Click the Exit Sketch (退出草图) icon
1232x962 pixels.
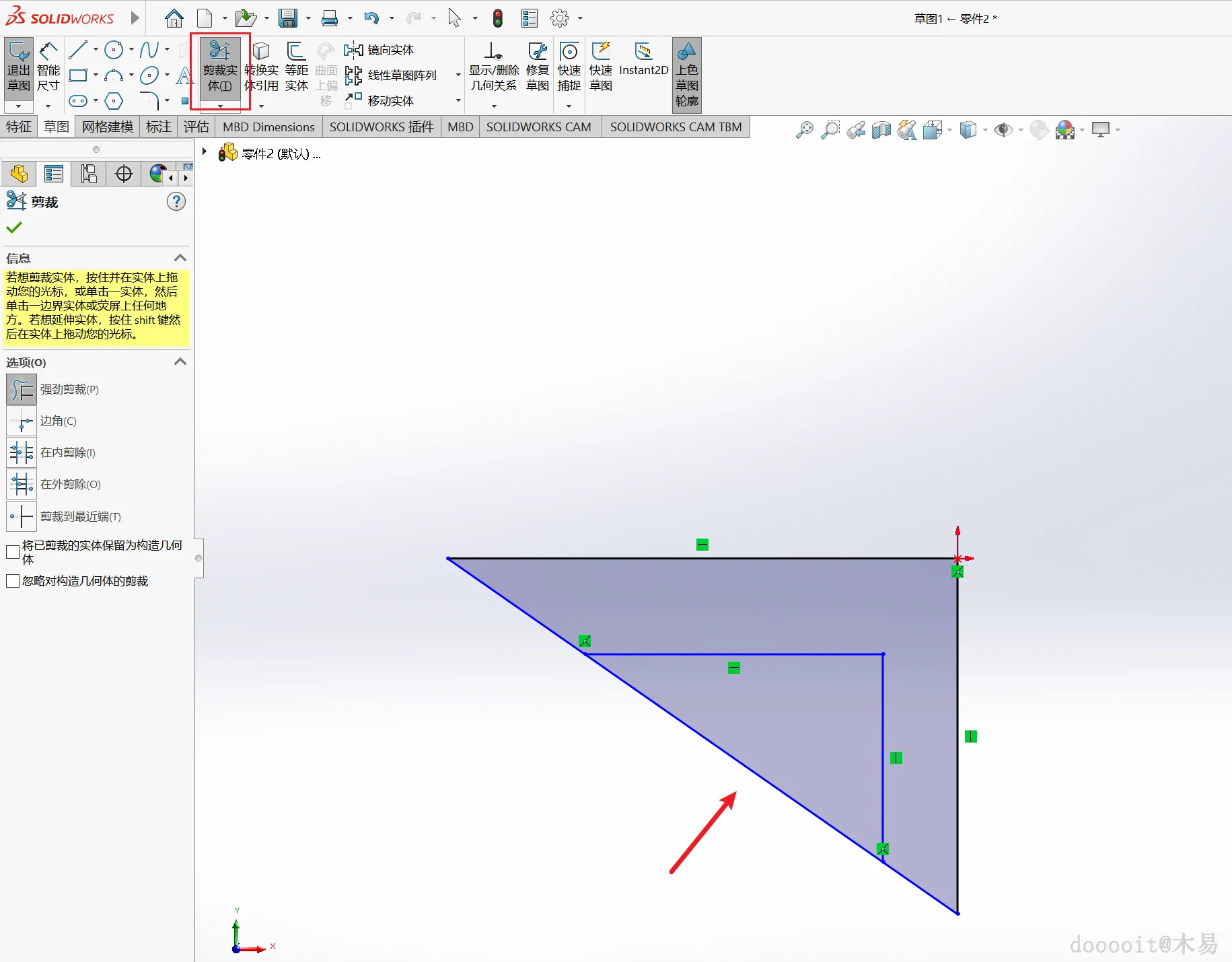coord(19,67)
